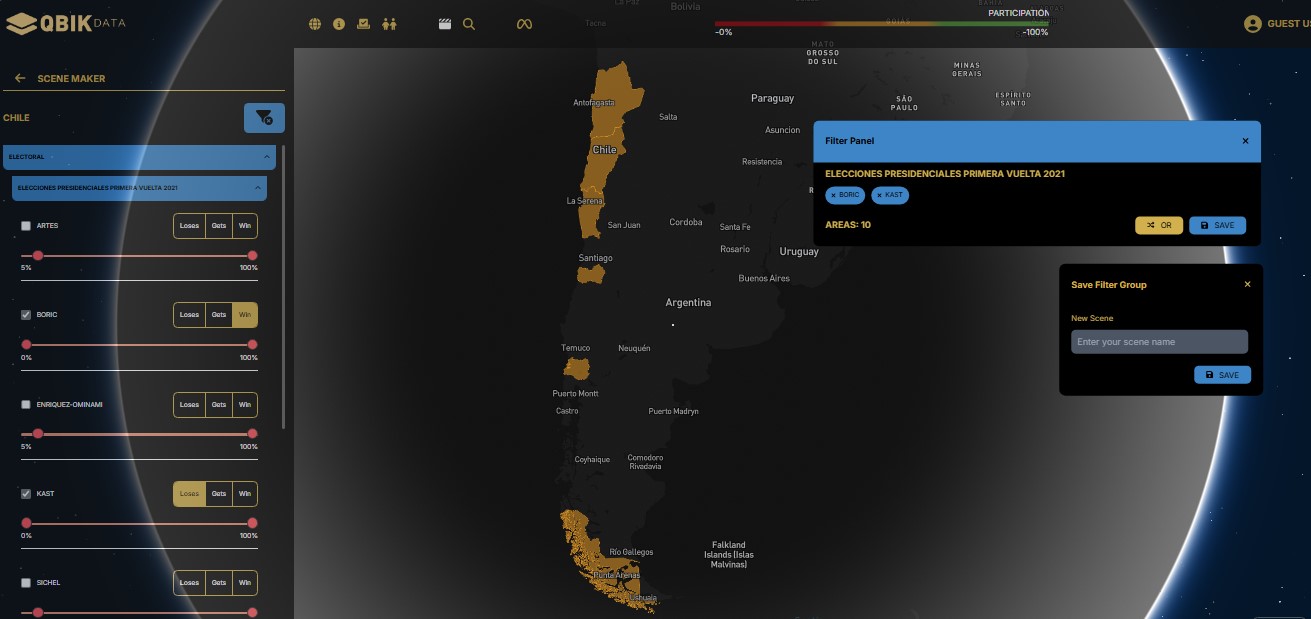Open the clapperboard scene icon
1311x619 pixels.
pos(445,24)
